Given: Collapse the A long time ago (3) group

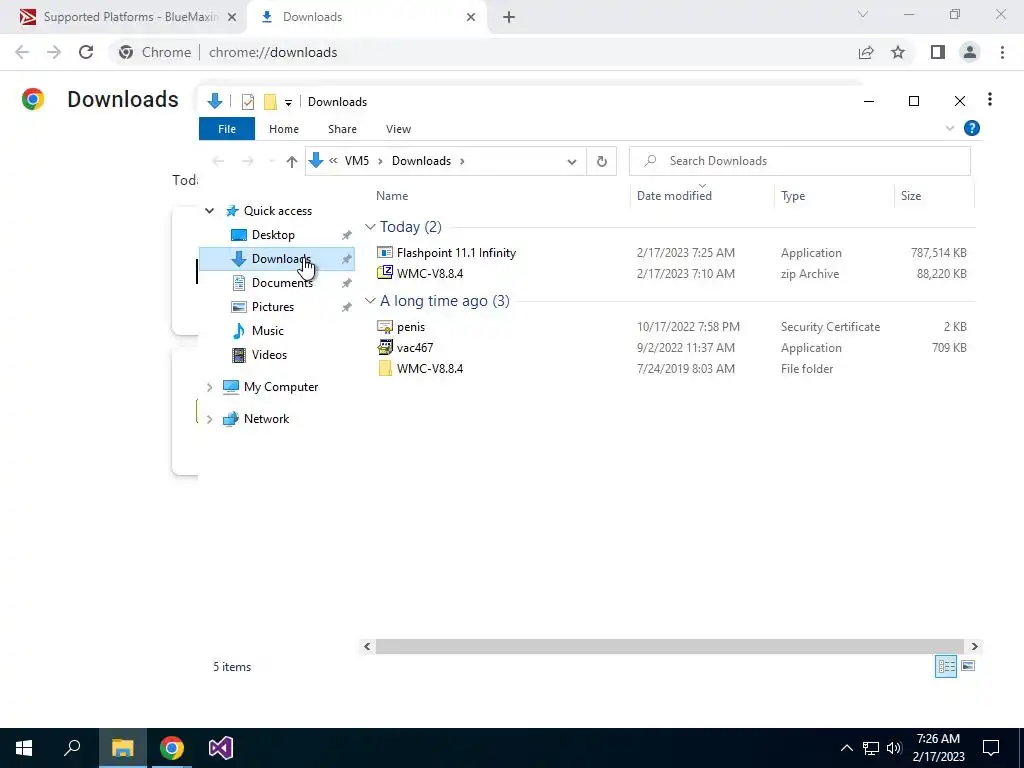Looking at the screenshot, I should point(370,300).
